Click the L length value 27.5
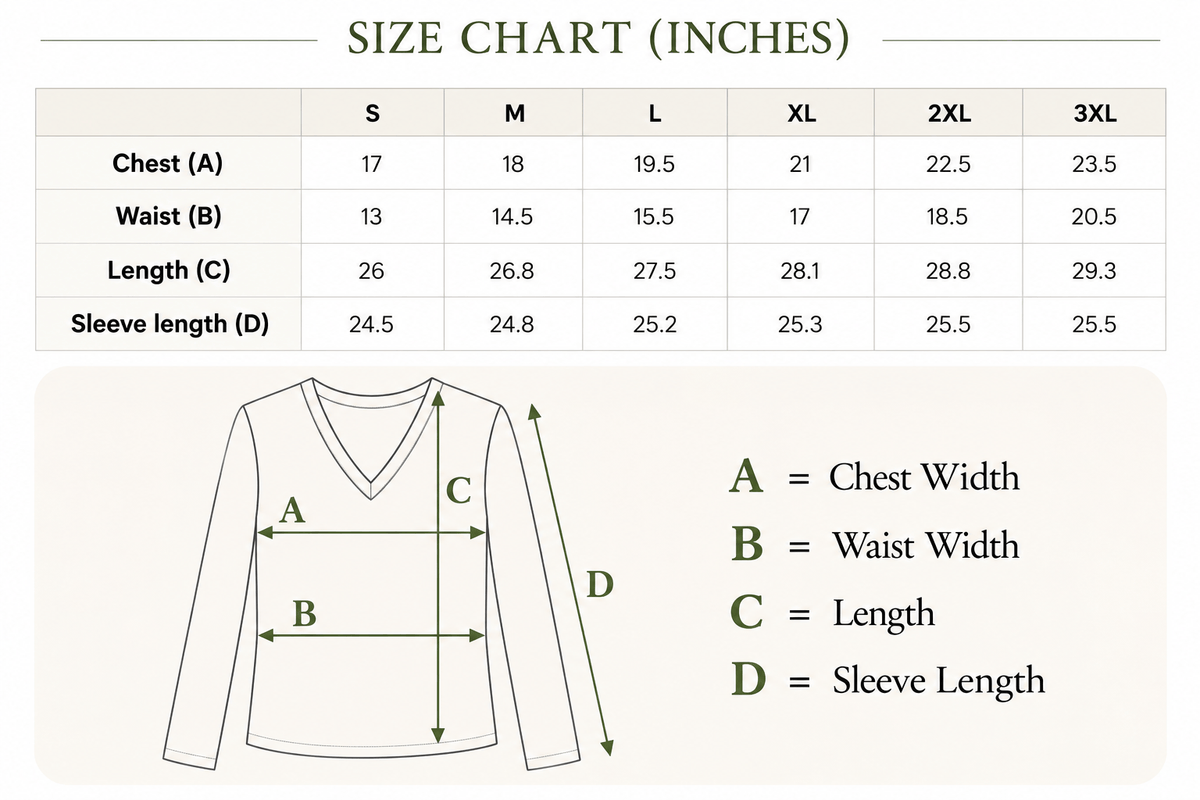 tap(654, 271)
